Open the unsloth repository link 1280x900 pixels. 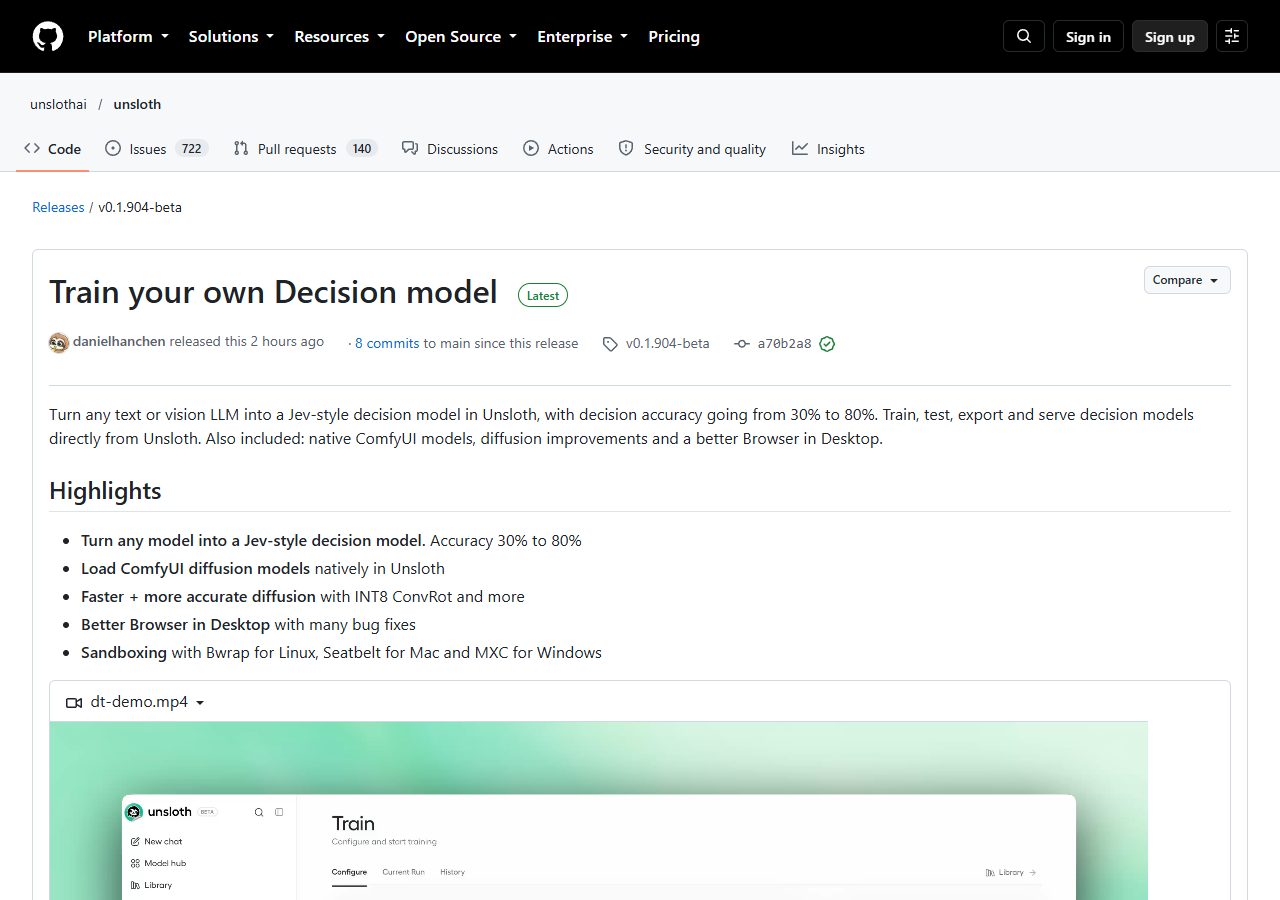[137, 104]
